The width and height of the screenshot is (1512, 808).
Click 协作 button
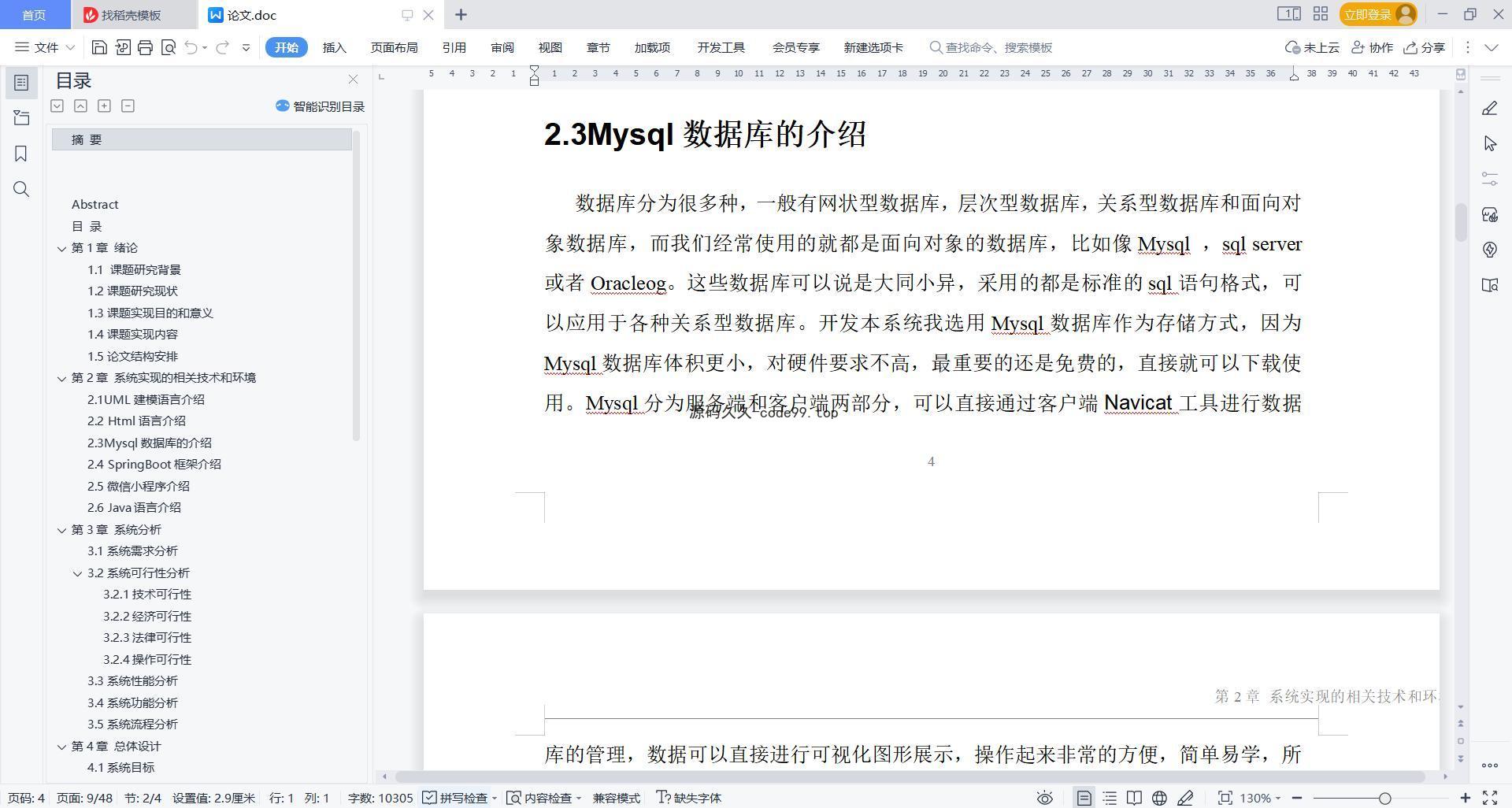pyautogui.click(x=1372, y=47)
